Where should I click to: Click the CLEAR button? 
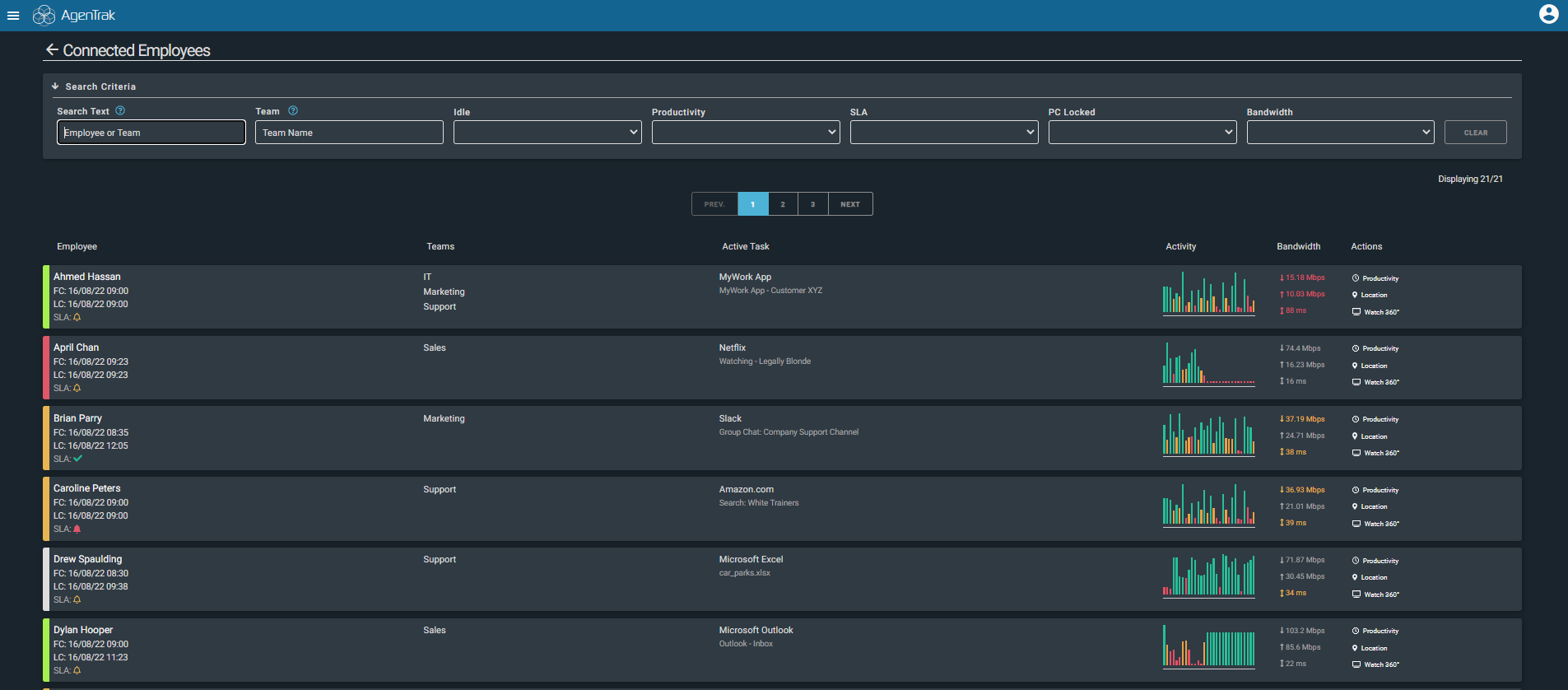point(1476,133)
